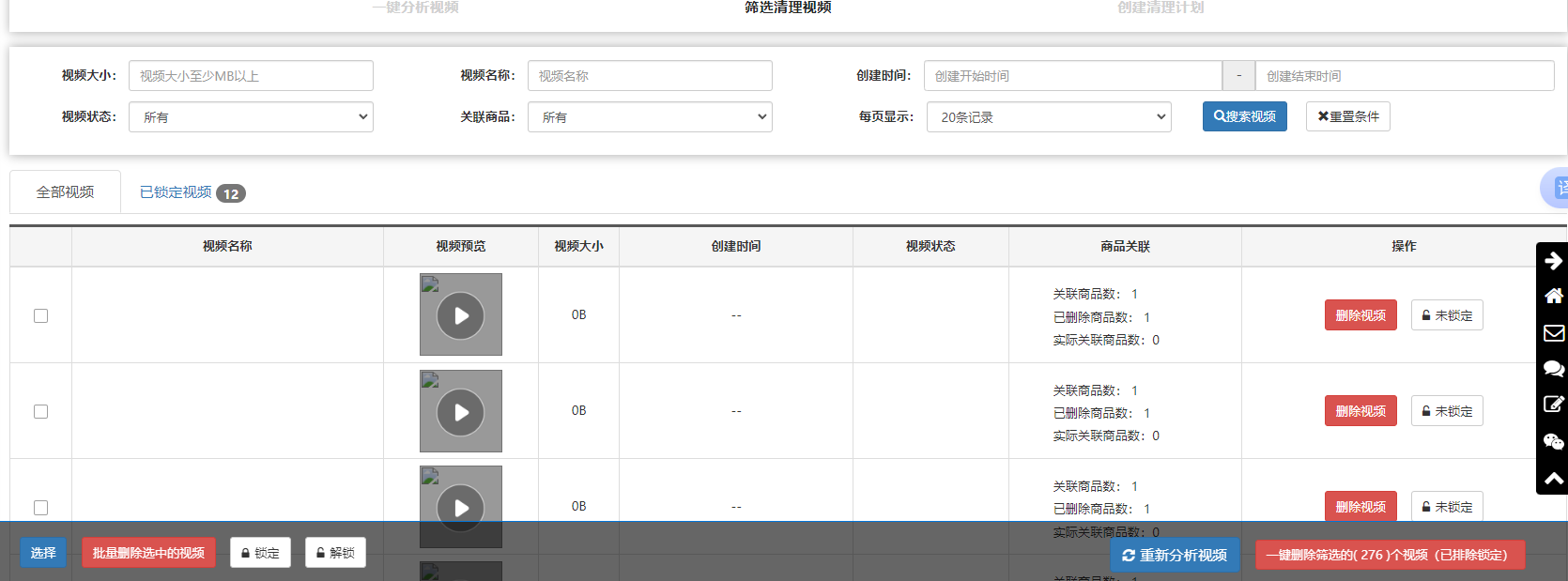Click the up chevron back-to-top icon

[1553, 478]
